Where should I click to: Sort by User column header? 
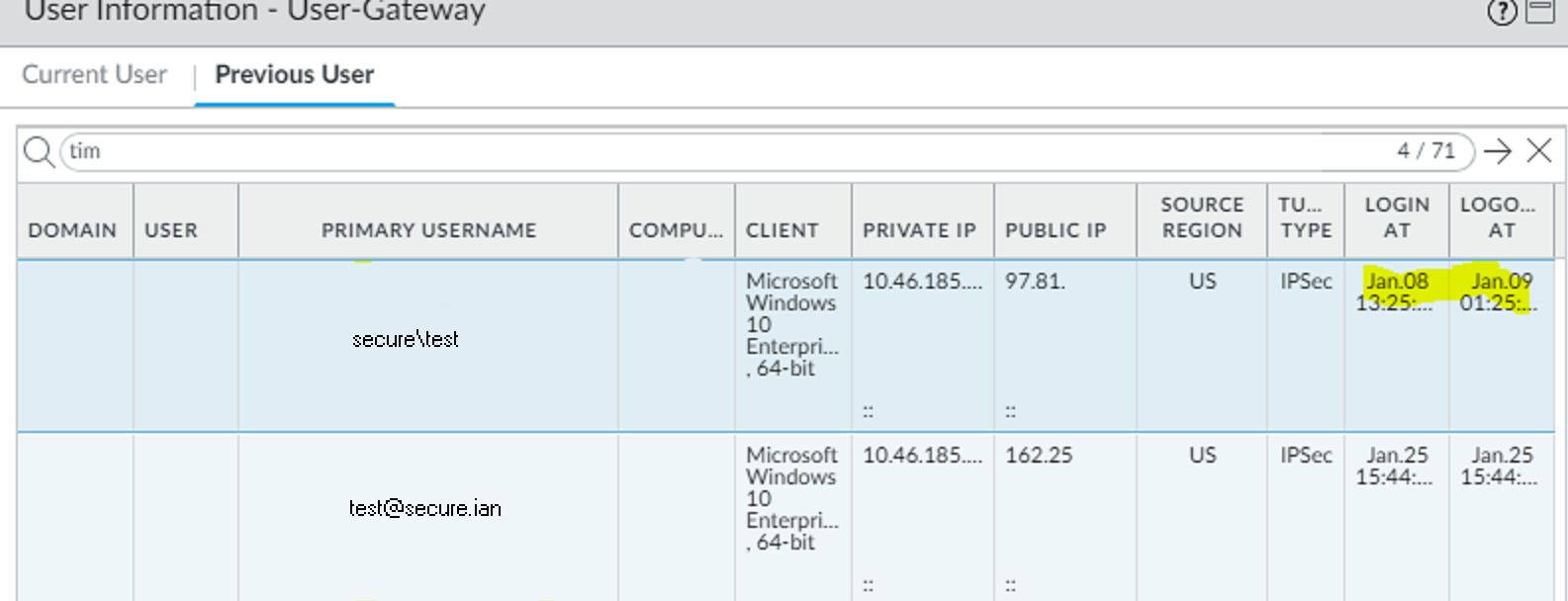(x=171, y=230)
